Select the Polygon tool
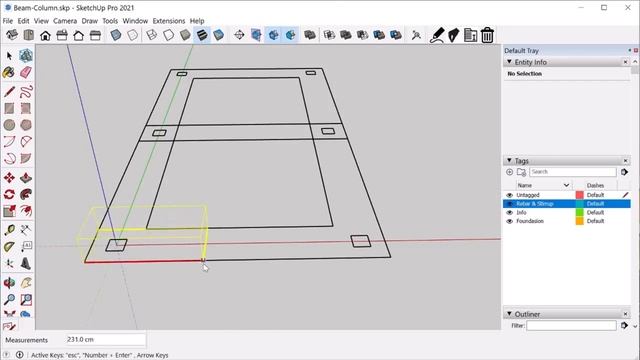Screen dimensions: 640x360 [26, 125]
